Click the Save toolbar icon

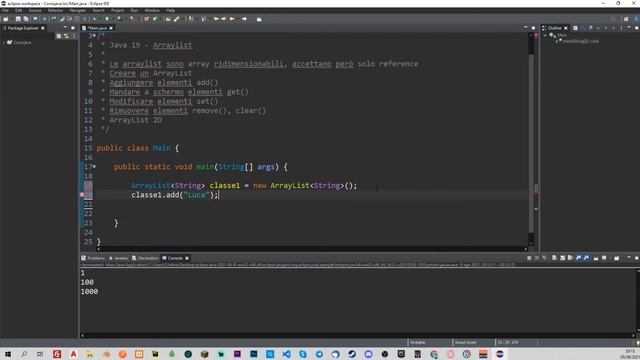[18, 19]
